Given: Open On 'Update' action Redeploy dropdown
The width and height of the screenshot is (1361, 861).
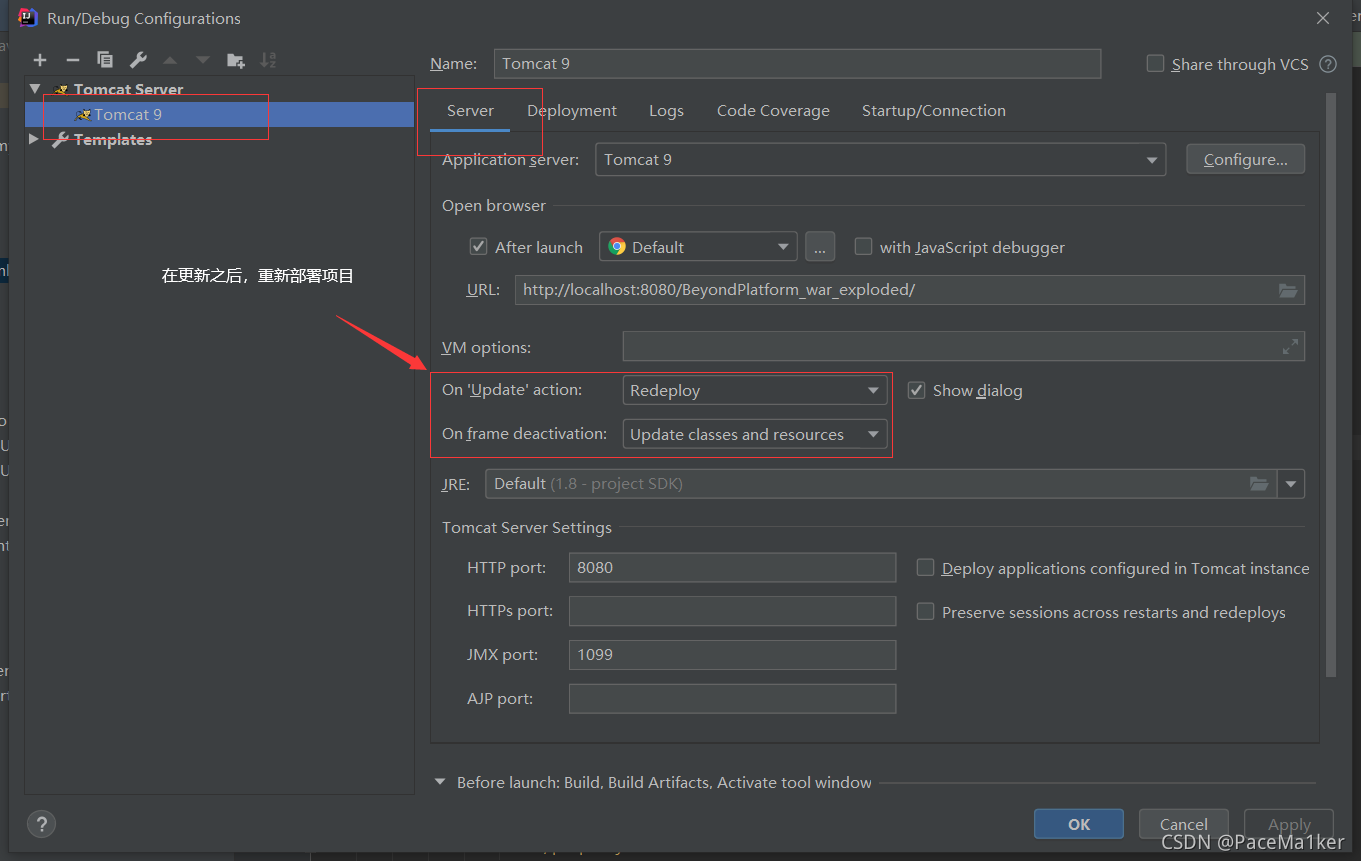Looking at the screenshot, I should pos(754,390).
